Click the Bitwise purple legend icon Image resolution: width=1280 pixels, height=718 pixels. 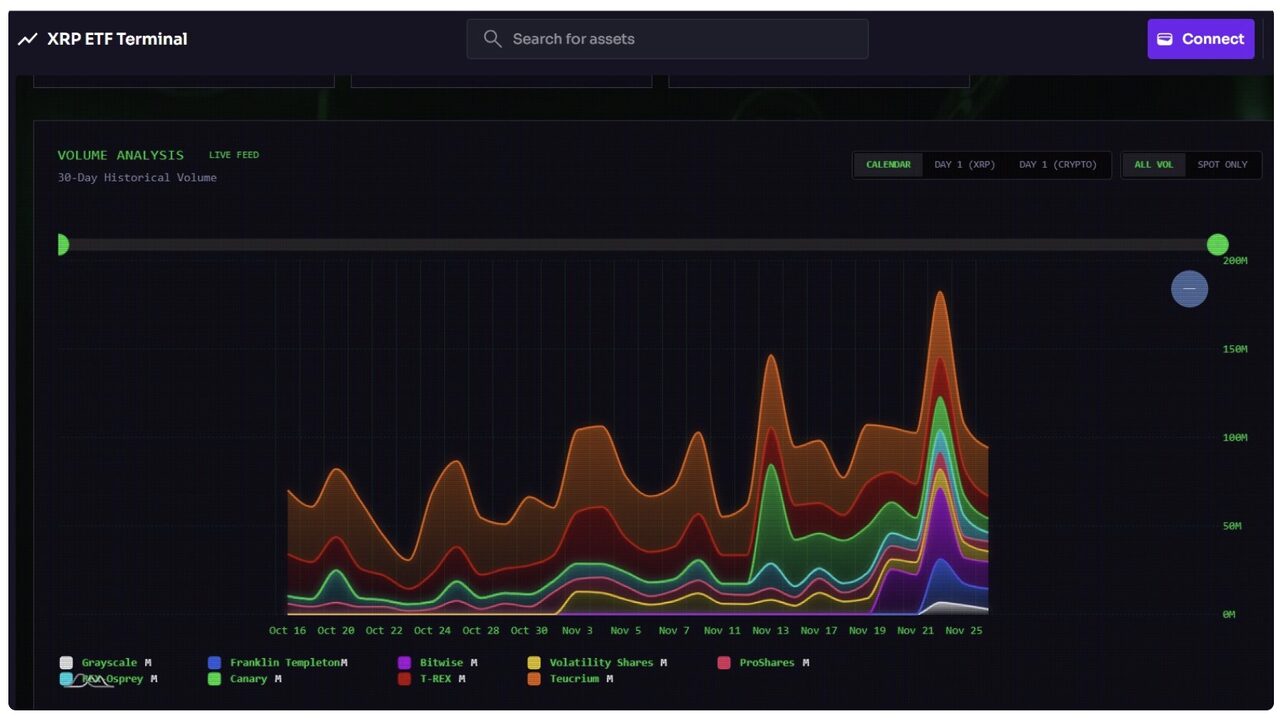(x=404, y=663)
